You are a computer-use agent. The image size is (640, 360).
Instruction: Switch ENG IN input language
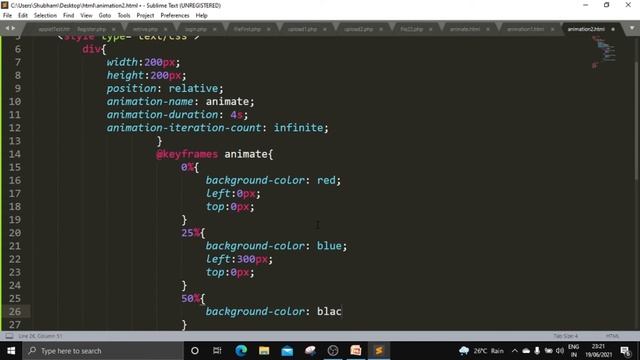pos(573,351)
